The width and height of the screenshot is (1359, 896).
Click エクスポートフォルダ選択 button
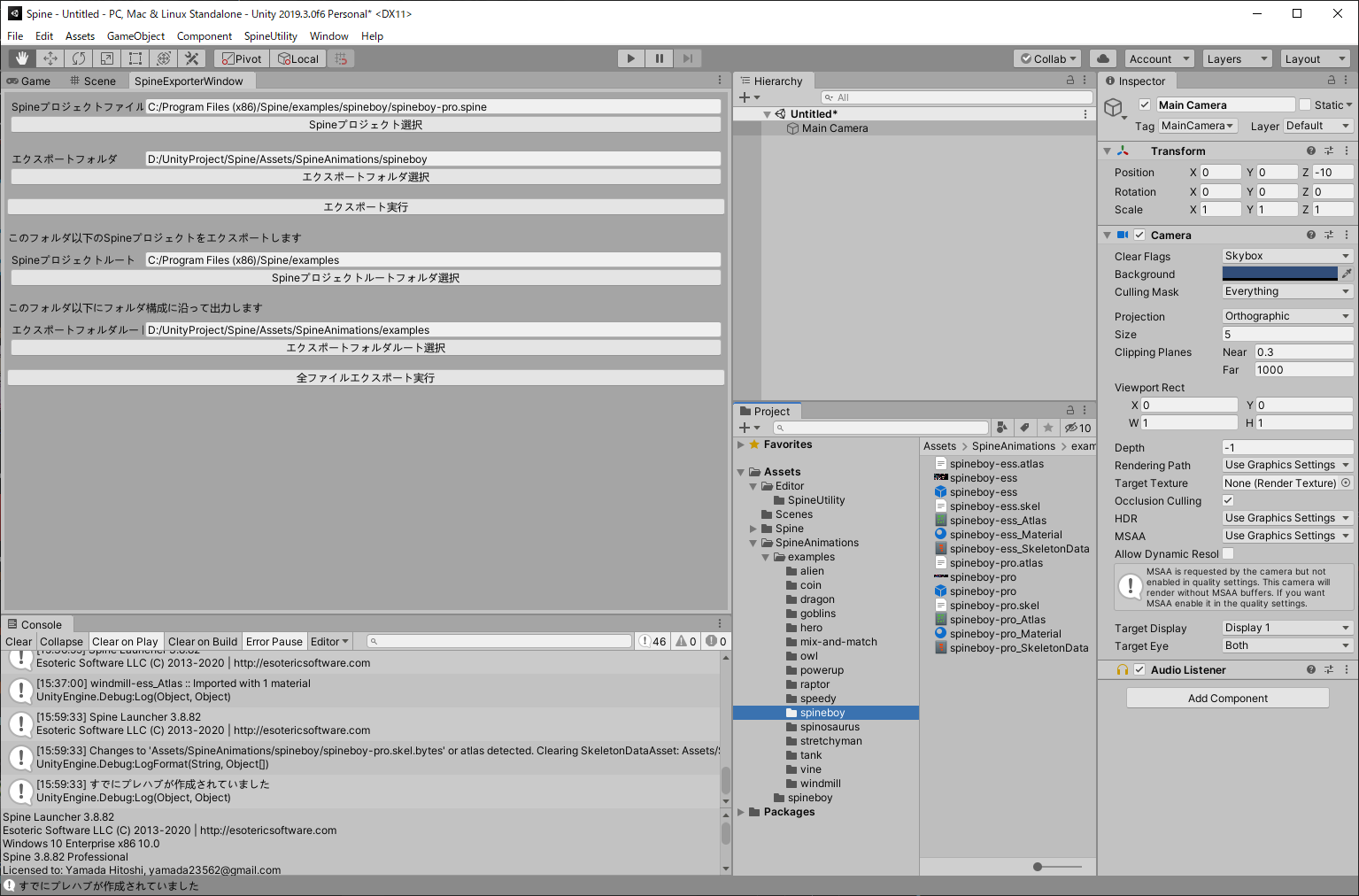366,177
